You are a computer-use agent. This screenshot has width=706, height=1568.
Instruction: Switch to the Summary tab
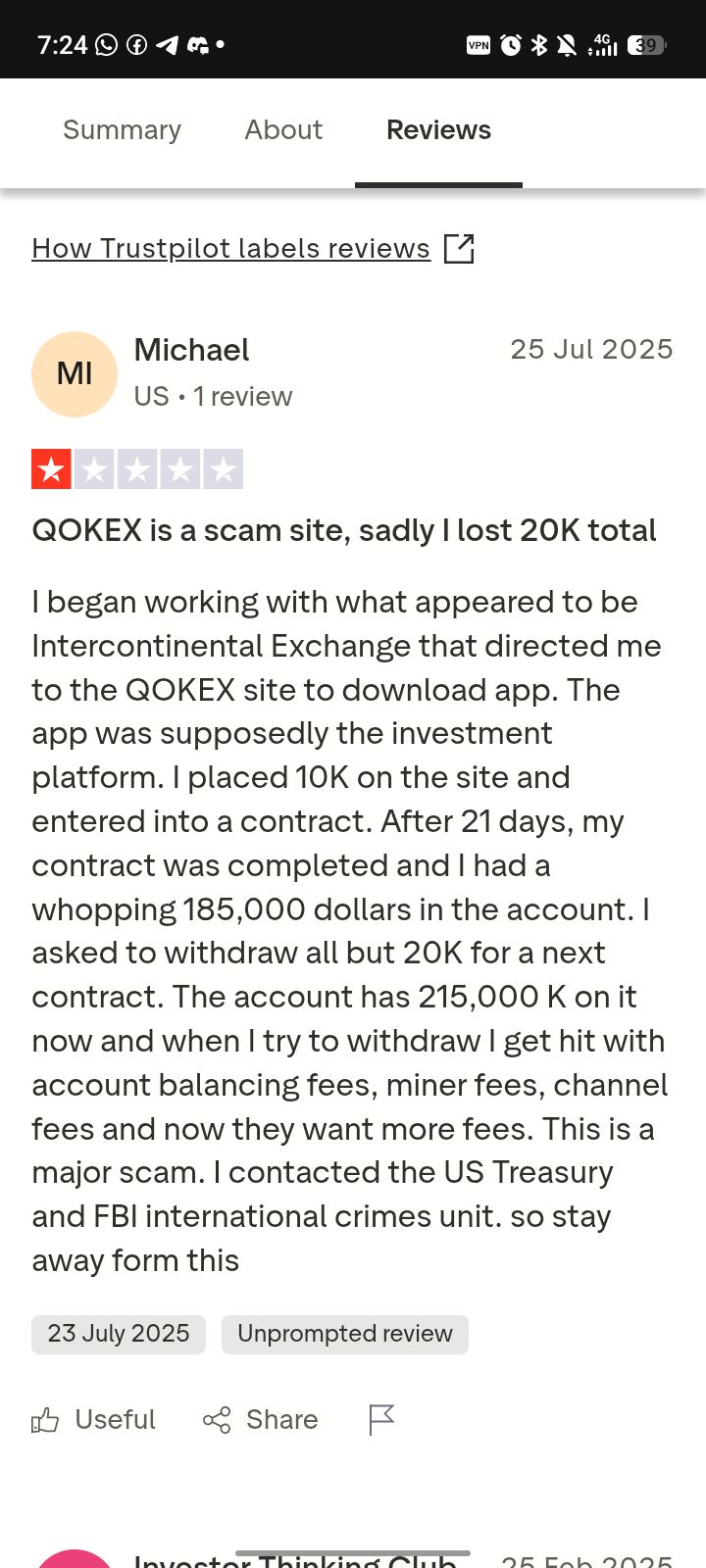coord(122,130)
